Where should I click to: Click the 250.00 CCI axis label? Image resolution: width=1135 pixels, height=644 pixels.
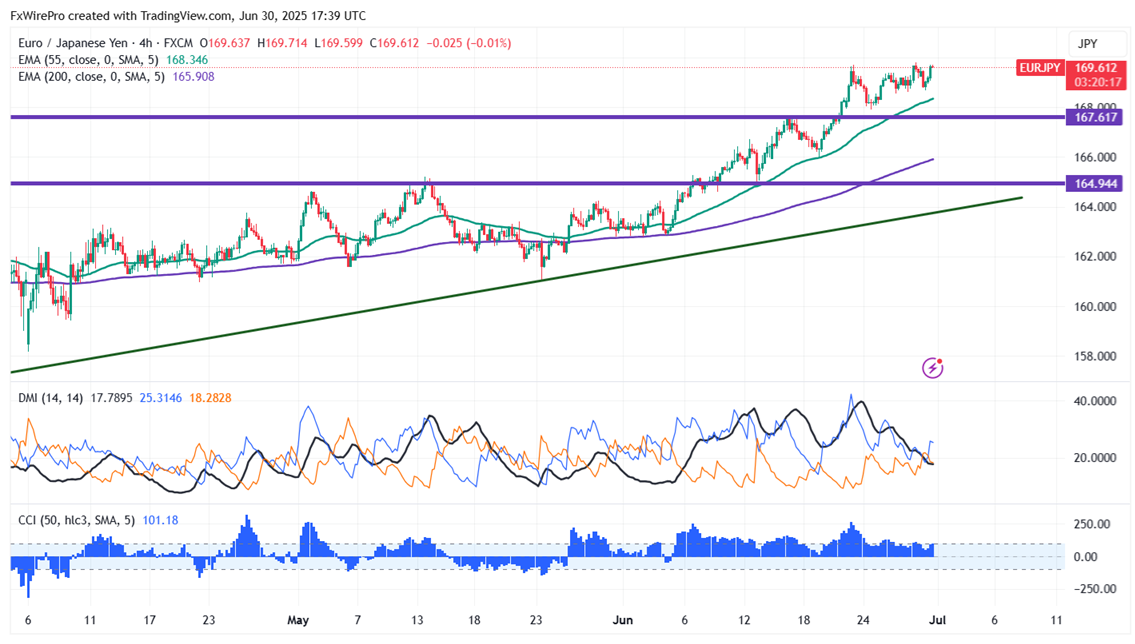coord(1091,524)
